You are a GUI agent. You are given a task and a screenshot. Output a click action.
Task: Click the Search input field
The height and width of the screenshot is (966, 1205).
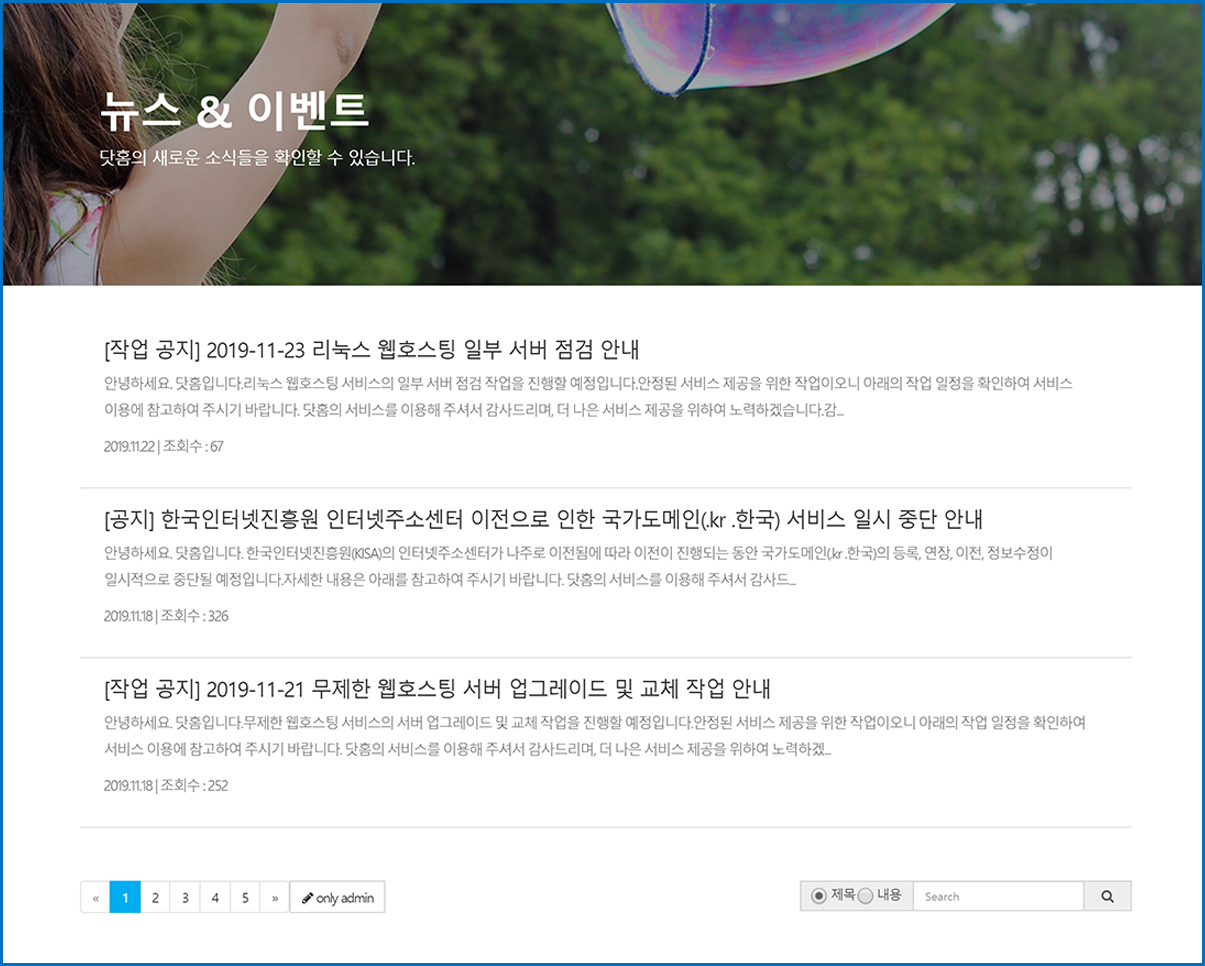coord(998,896)
